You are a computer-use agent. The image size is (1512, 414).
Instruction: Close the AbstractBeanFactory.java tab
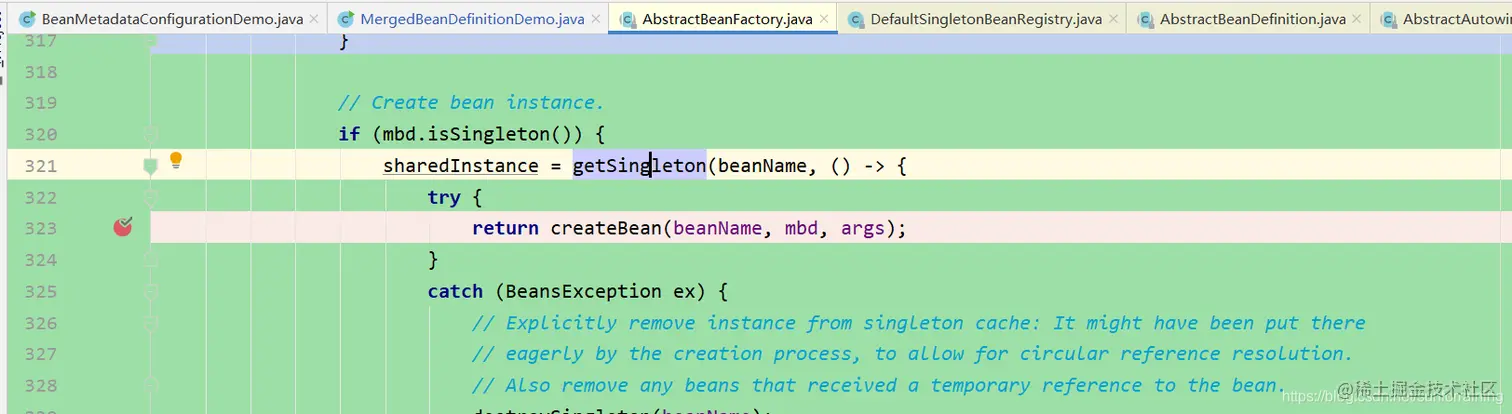823,19
